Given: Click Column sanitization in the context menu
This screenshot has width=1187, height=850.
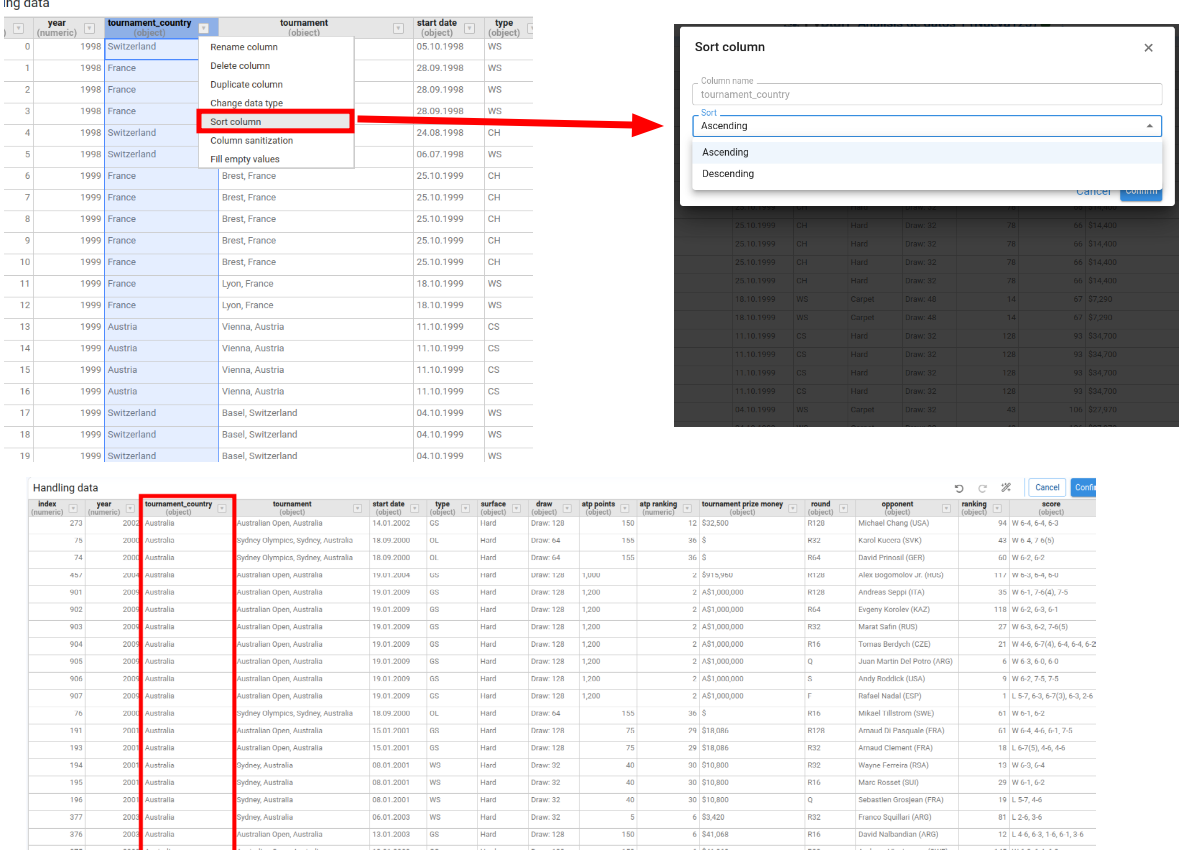Looking at the screenshot, I should 251,141.
